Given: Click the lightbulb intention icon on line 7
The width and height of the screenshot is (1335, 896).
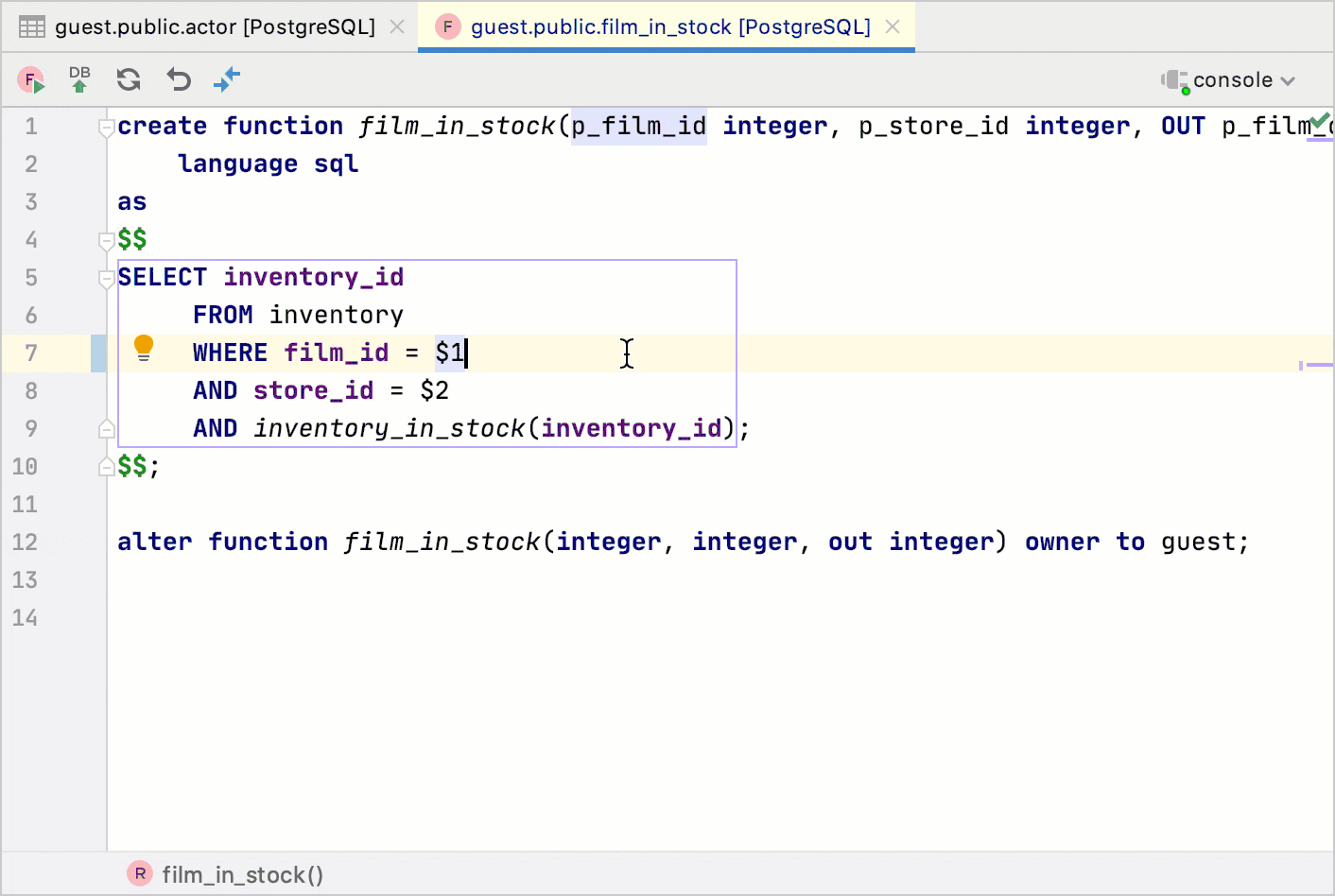Looking at the screenshot, I should pos(144,349).
